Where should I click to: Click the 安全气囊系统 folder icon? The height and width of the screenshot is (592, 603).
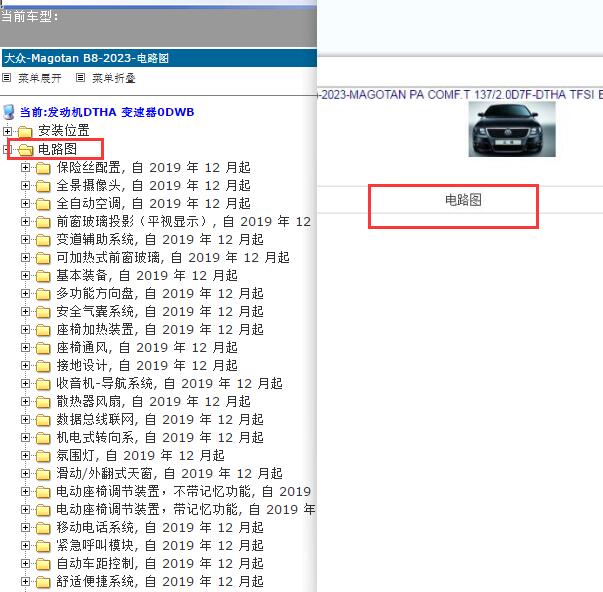(43, 312)
